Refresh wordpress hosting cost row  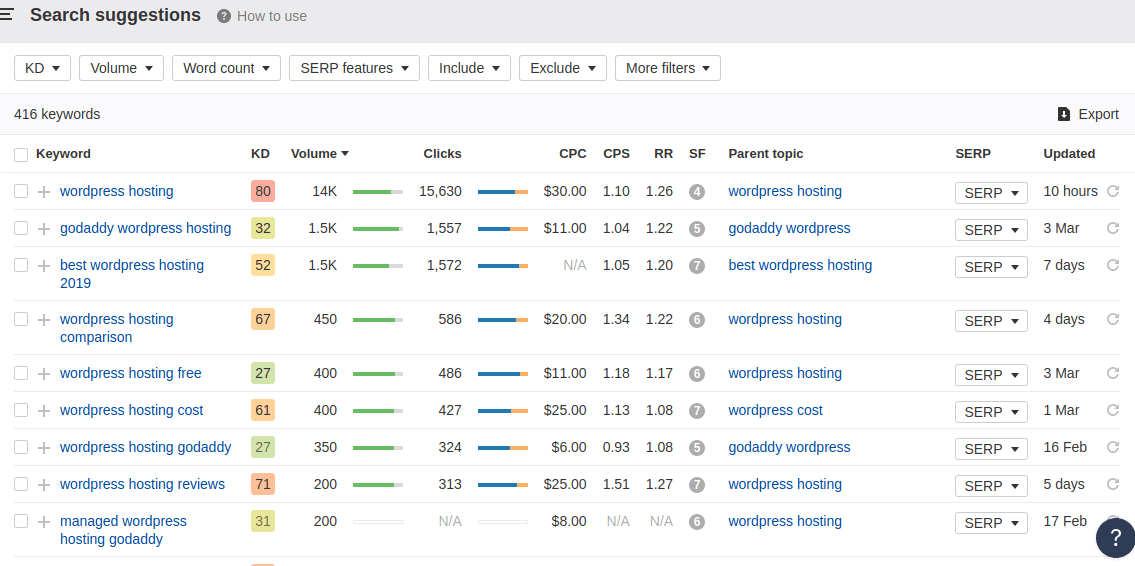click(x=1113, y=410)
